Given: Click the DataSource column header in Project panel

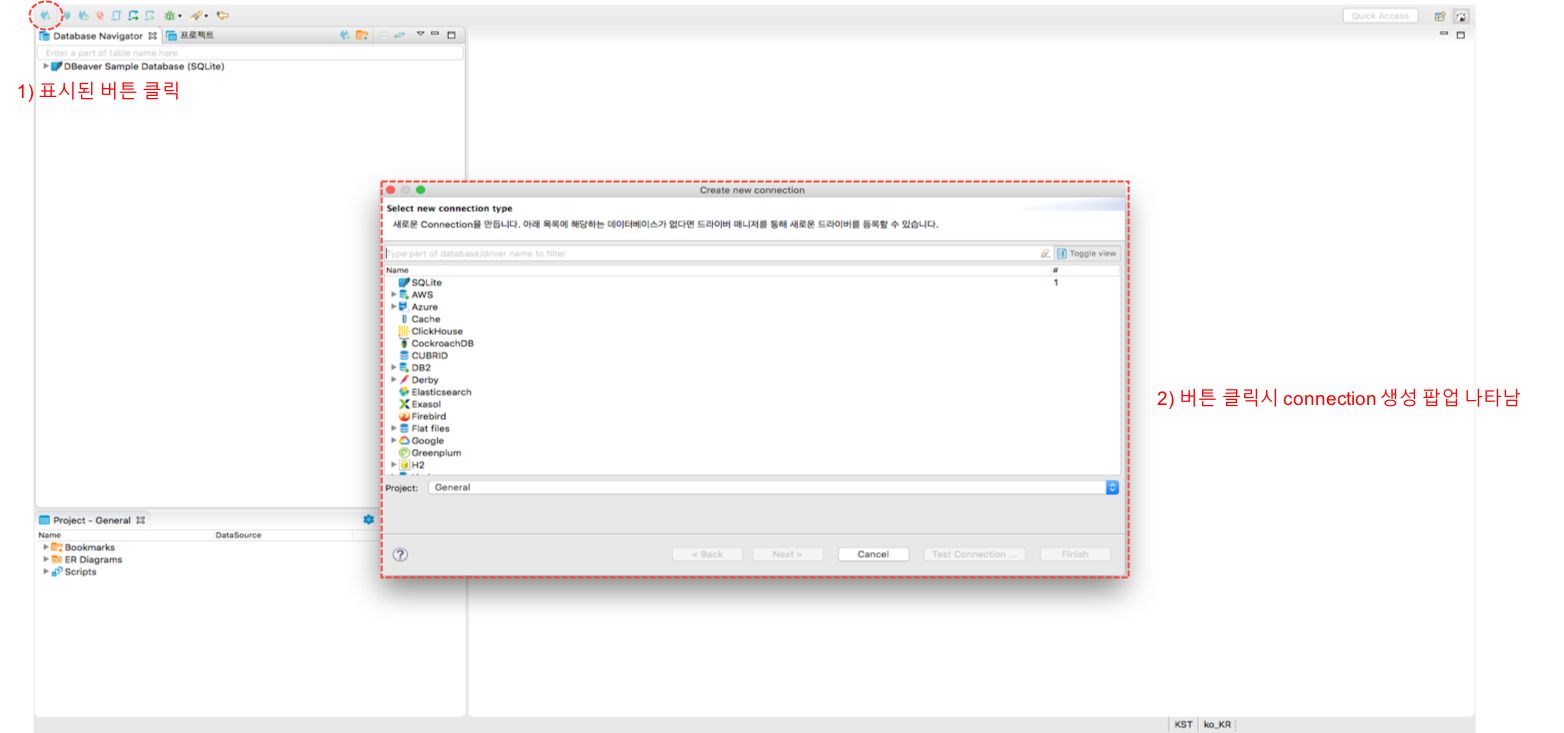Looking at the screenshot, I should (238, 535).
